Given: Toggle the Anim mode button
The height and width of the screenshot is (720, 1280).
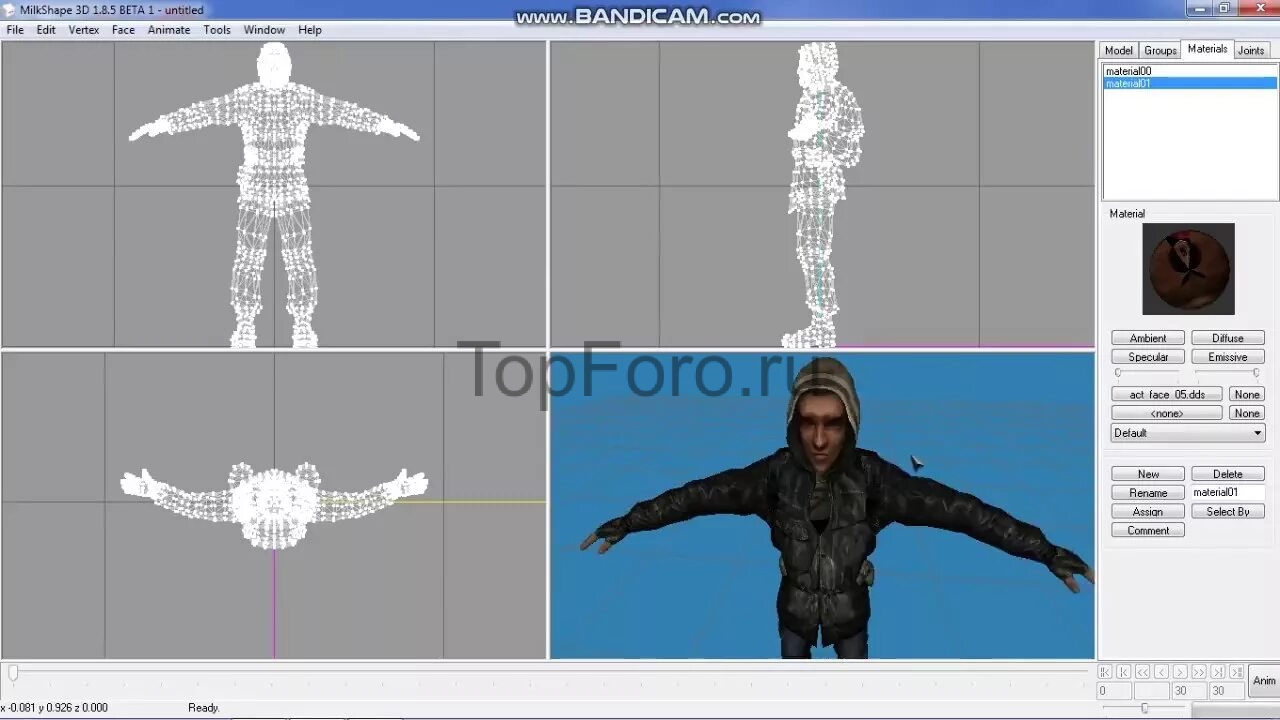Looking at the screenshot, I should (1264, 681).
